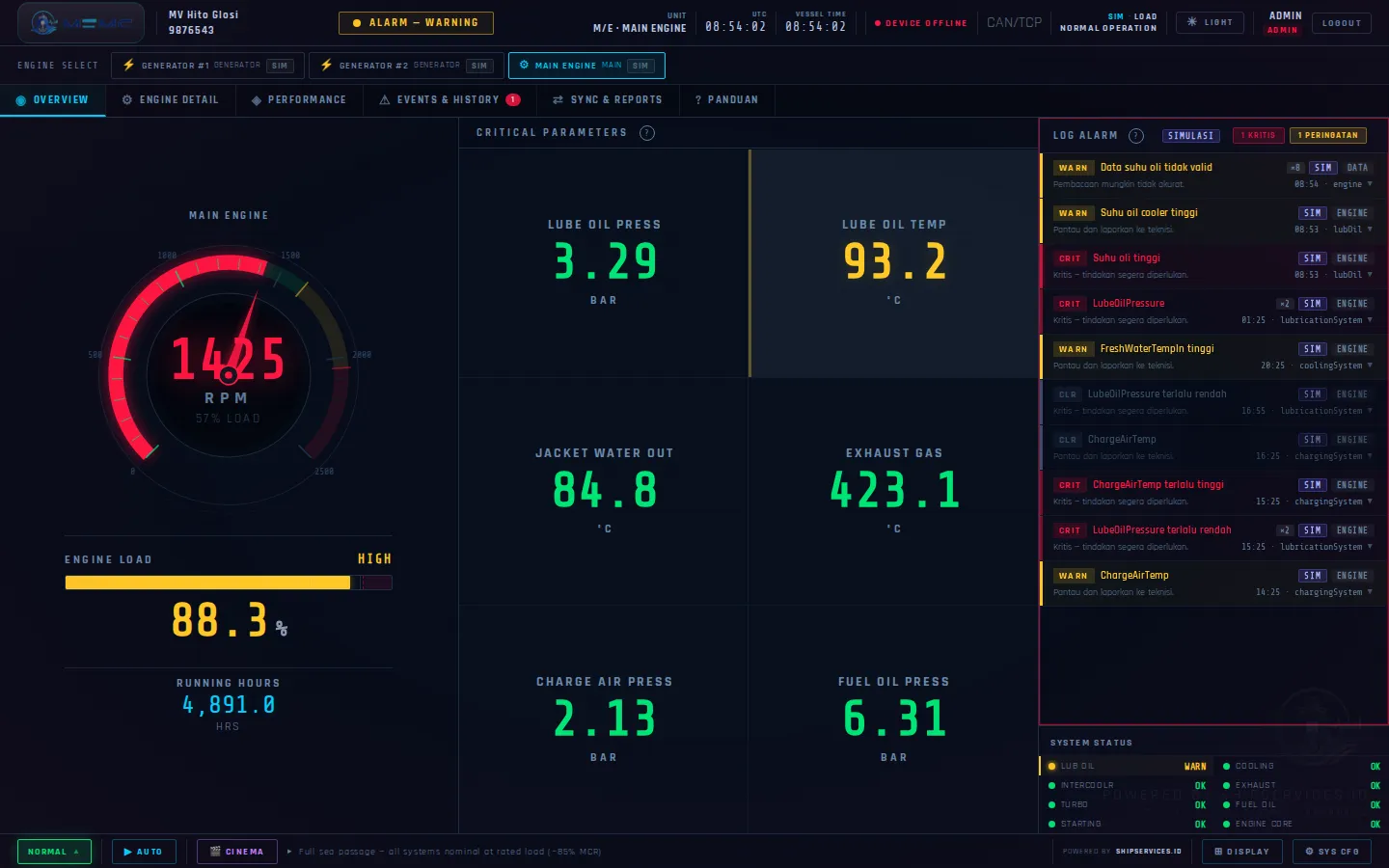Viewport: 1389px width, 868px height.
Task: Expand the 'Suhu oli tinggi' critical alarm
Action: coord(1213,266)
